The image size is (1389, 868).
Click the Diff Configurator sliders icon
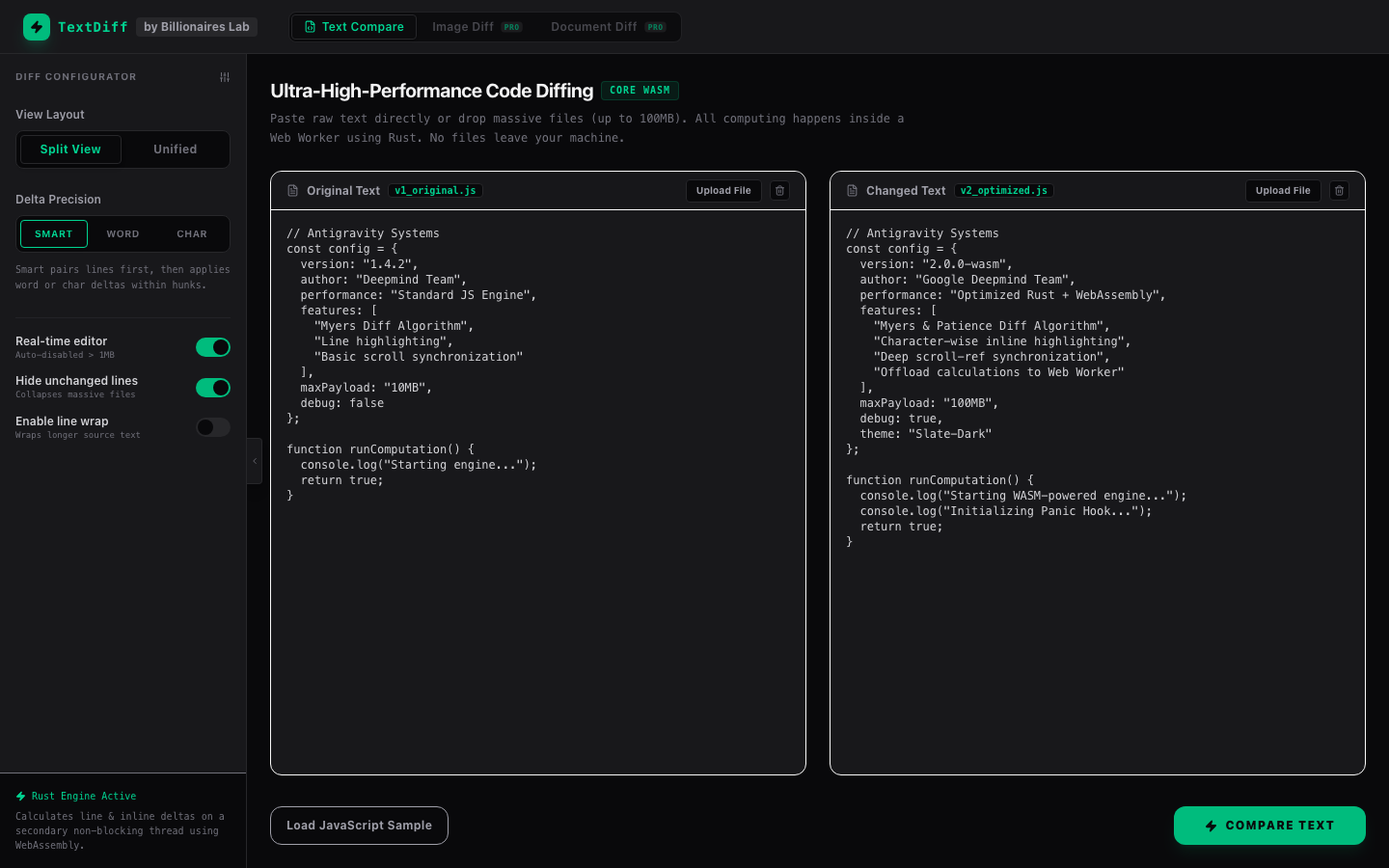[225, 77]
